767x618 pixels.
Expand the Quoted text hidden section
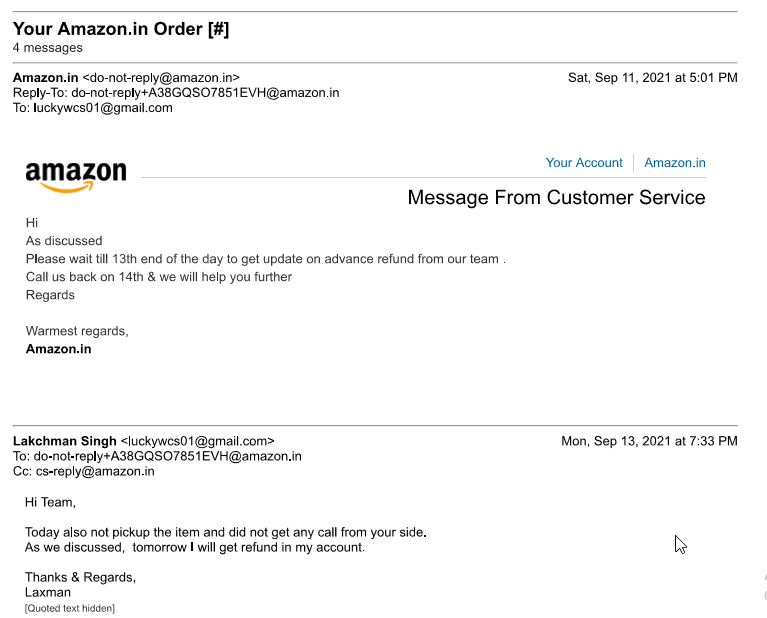(x=70, y=608)
